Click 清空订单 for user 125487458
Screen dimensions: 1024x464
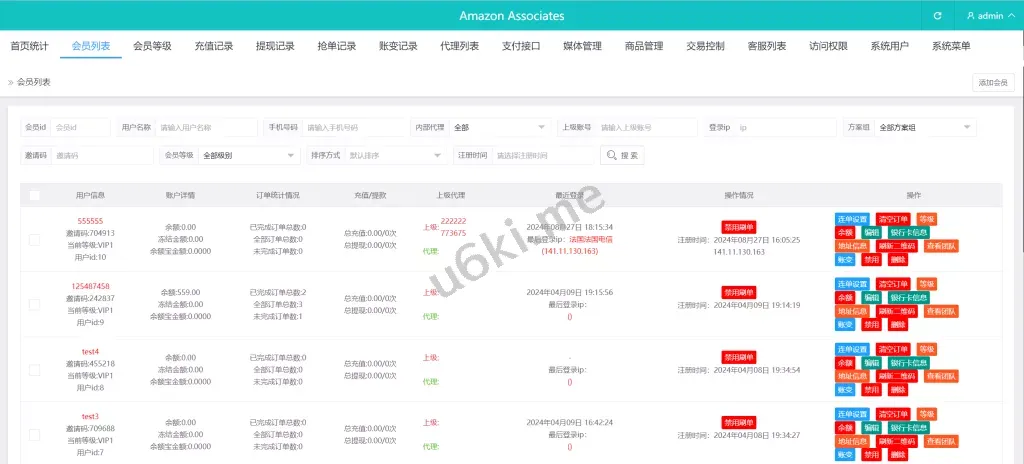(x=893, y=284)
